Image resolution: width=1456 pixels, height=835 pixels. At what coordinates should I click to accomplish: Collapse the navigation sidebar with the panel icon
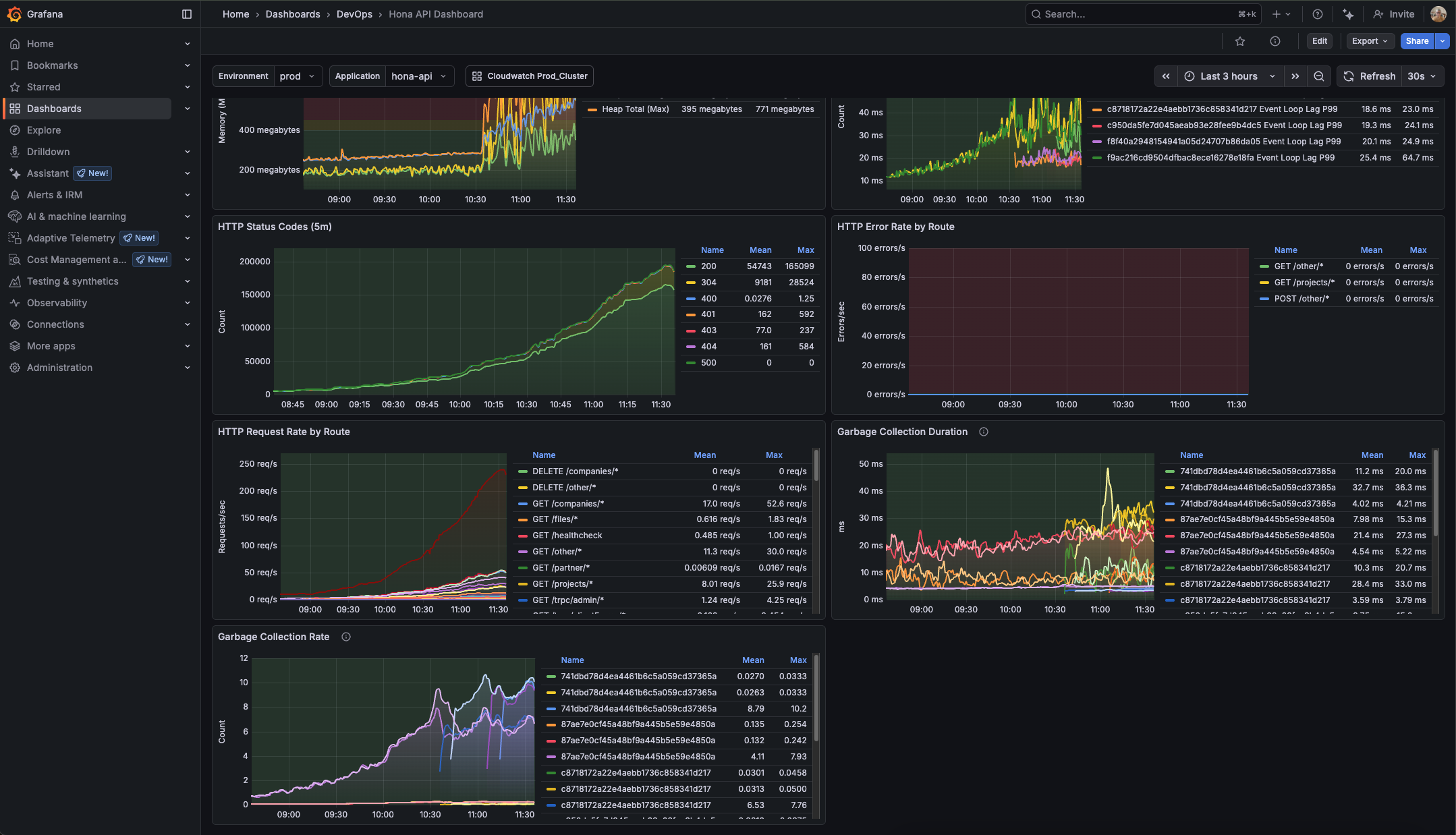pos(187,13)
